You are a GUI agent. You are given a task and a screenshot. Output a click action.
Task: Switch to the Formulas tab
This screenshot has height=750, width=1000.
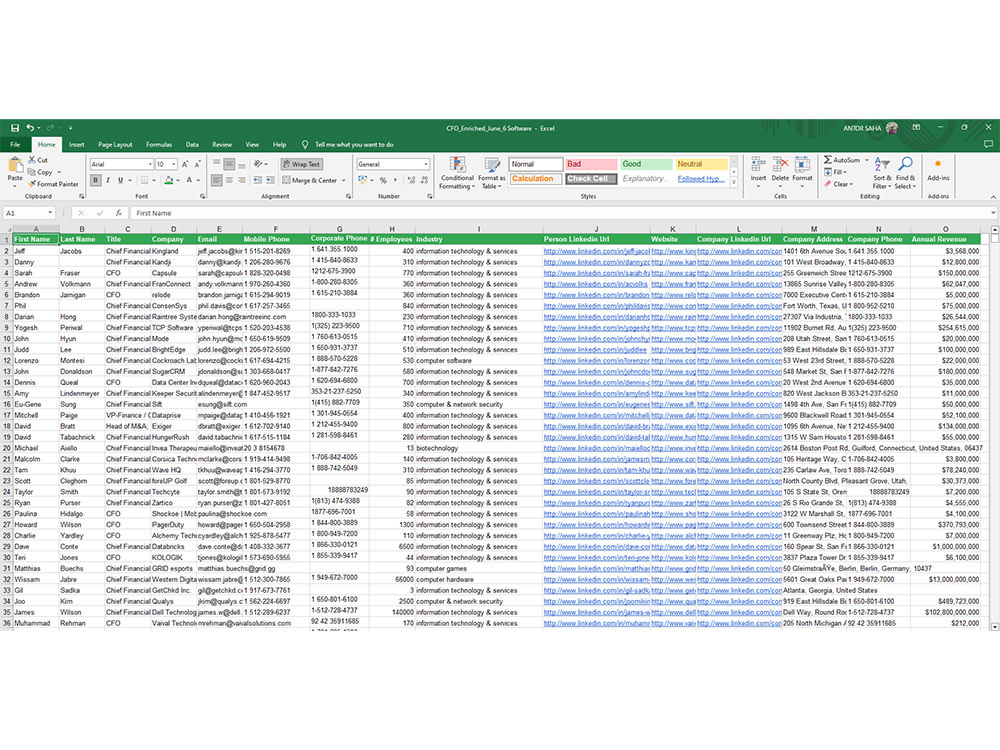[x=159, y=144]
